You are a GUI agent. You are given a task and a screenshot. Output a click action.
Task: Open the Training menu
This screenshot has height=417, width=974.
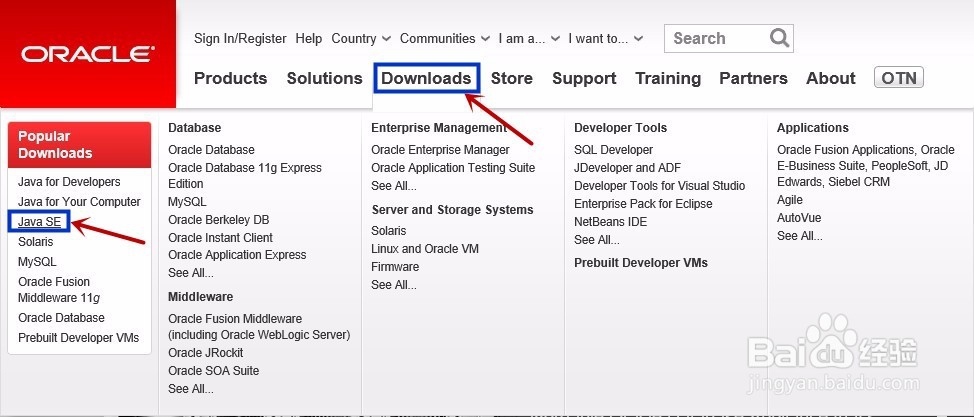(668, 78)
